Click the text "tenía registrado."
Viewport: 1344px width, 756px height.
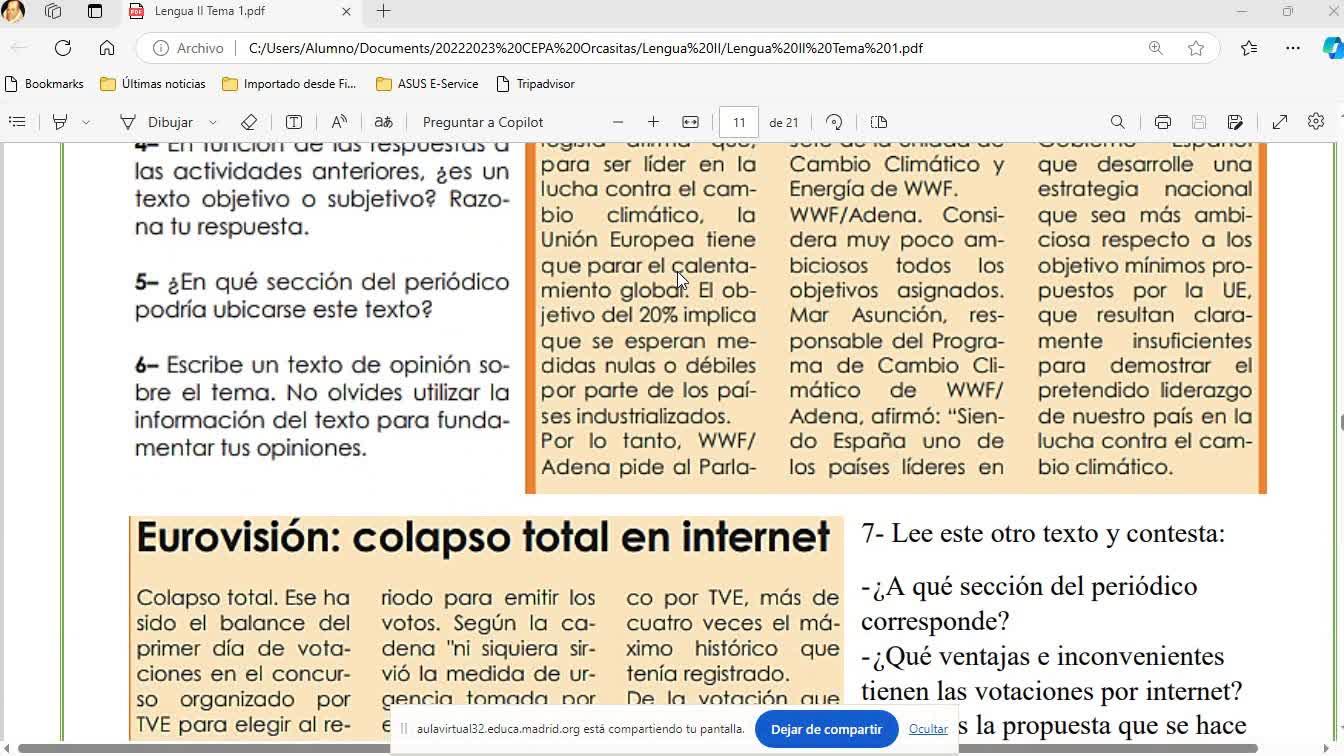tap(708, 674)
